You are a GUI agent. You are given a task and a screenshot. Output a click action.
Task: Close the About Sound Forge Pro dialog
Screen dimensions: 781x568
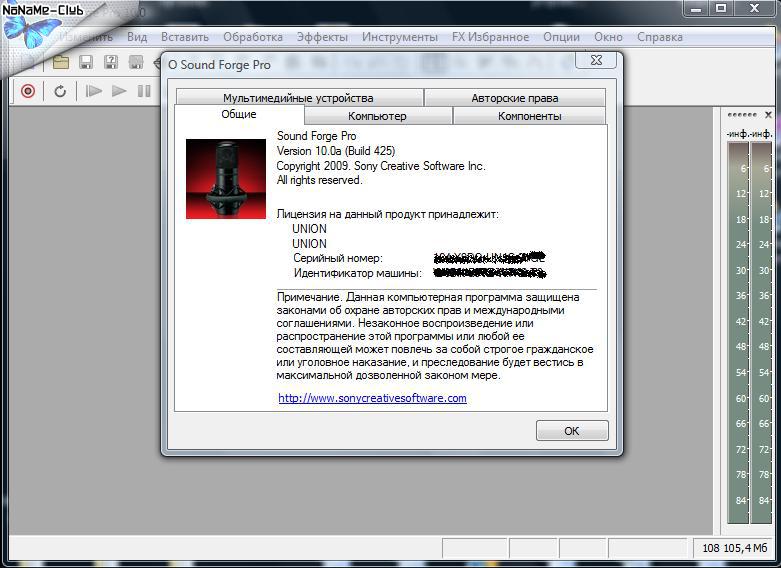tap(596, 60)
